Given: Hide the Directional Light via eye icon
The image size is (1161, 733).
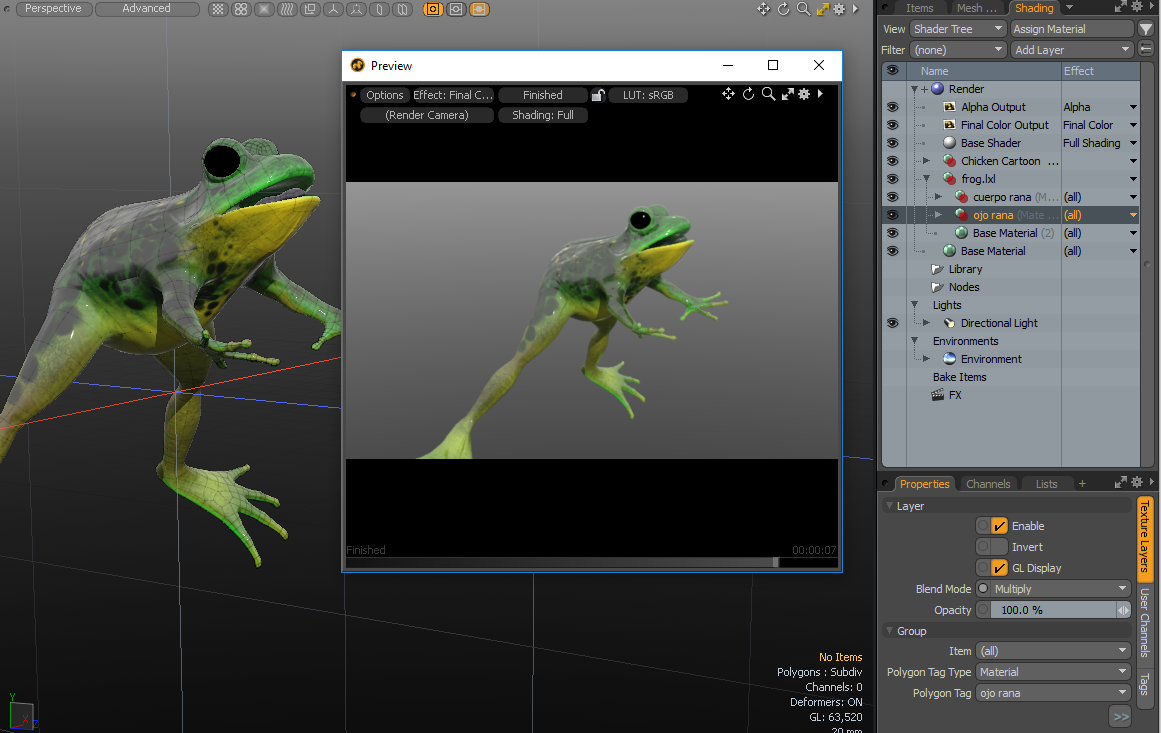Looking at the screenshot, I should (x=892, y=323).
